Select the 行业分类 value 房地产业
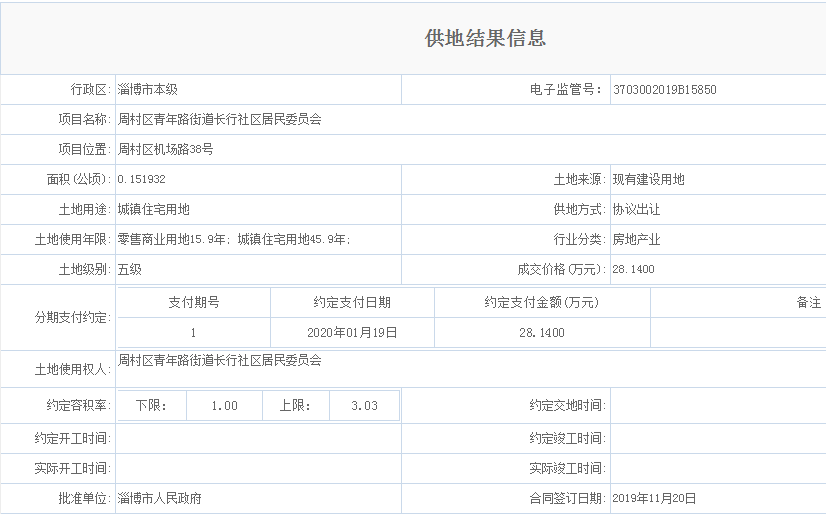The height and width of the screenshot is (517, 826). coord(636,240)
